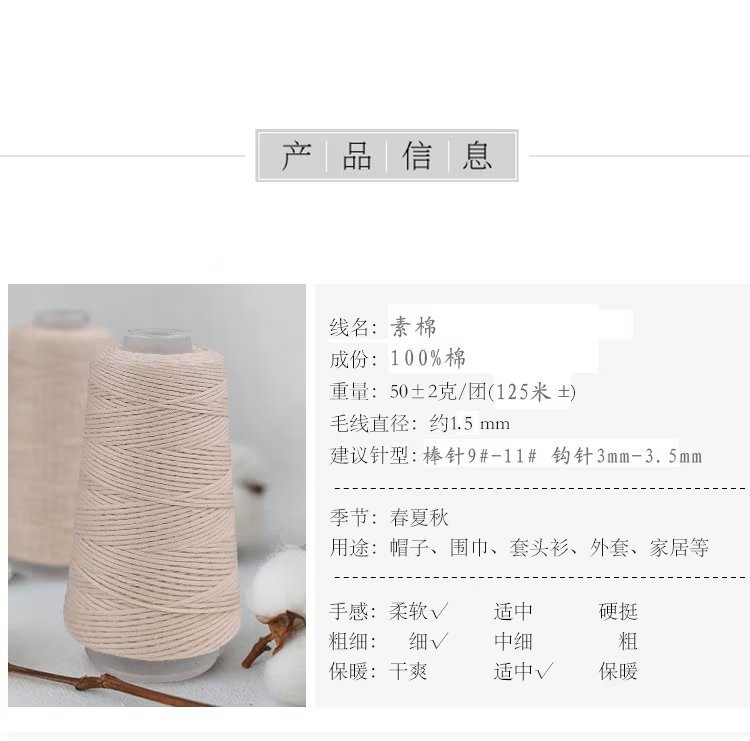Click the yarn name 素棉
Screen dimensions: 750x741
click(x=413, y=327)
